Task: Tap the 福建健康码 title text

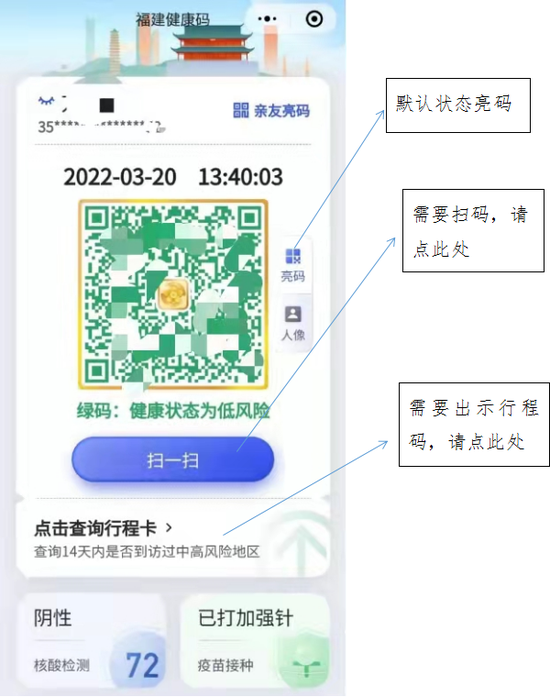Action: 173,20
